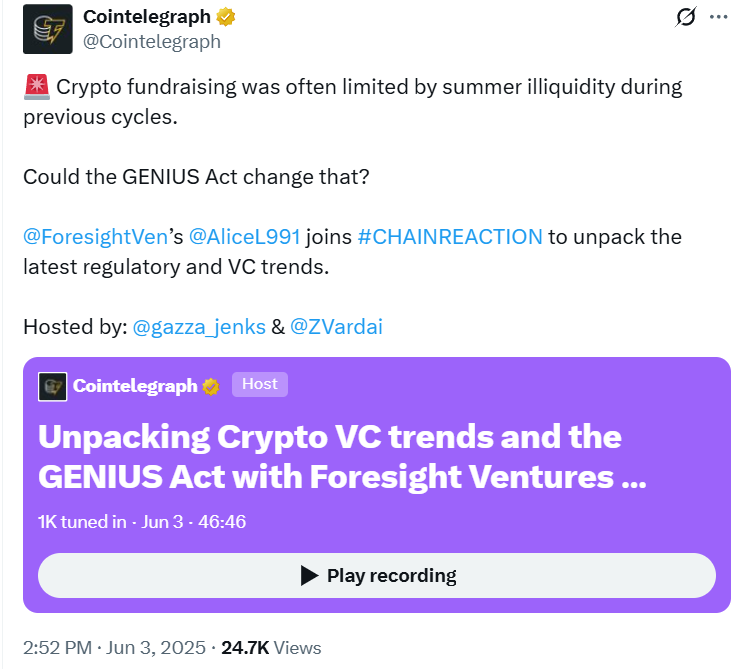Viewport: 746px width, 669px height.
Task: Click the bold Cointelegraph name at top
Action: click(147, 17)
